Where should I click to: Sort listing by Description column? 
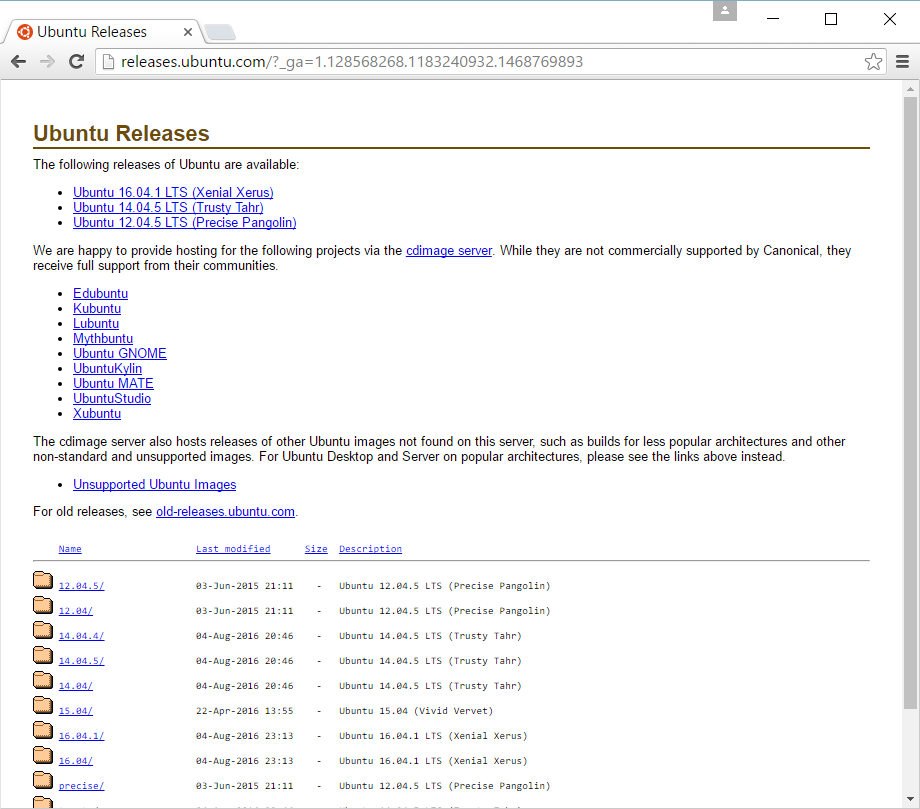[370, 549]
